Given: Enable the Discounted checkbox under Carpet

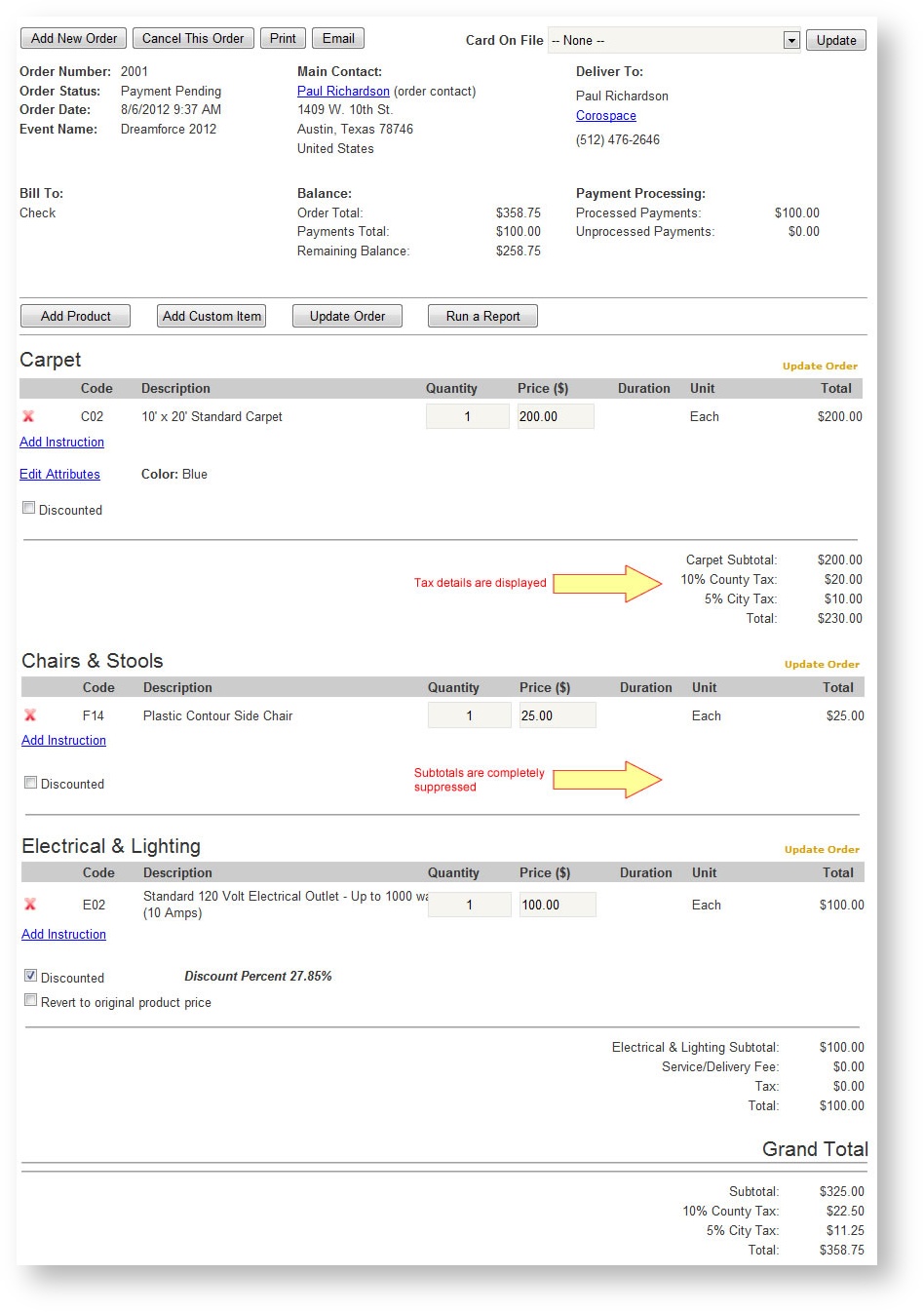Looking at the screenshot, I should (28, 506).
